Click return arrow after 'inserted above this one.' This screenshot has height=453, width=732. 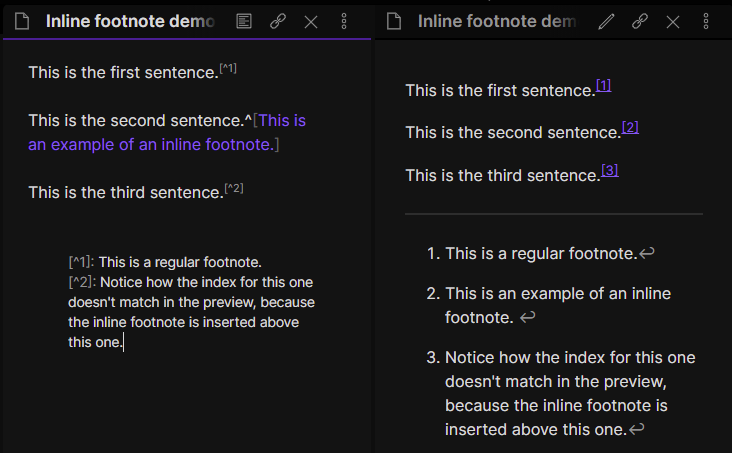pos(637,429)
